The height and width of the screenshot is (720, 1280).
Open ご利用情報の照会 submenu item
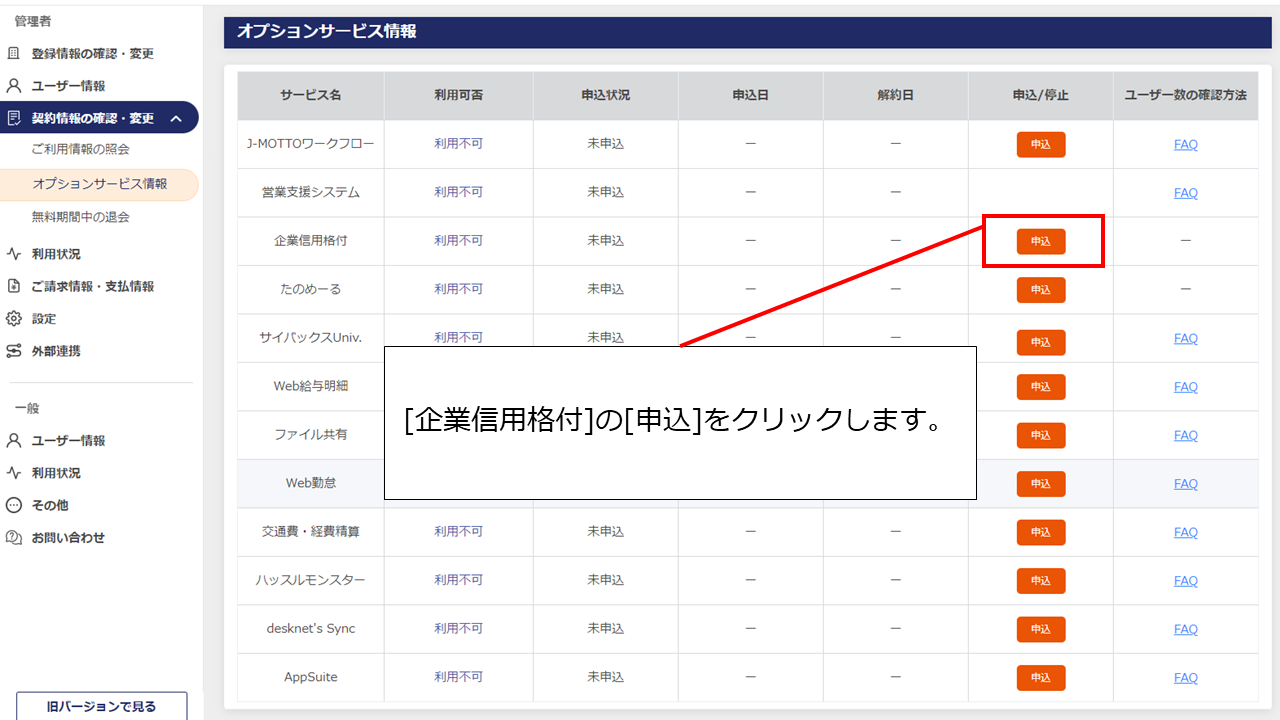80,149
